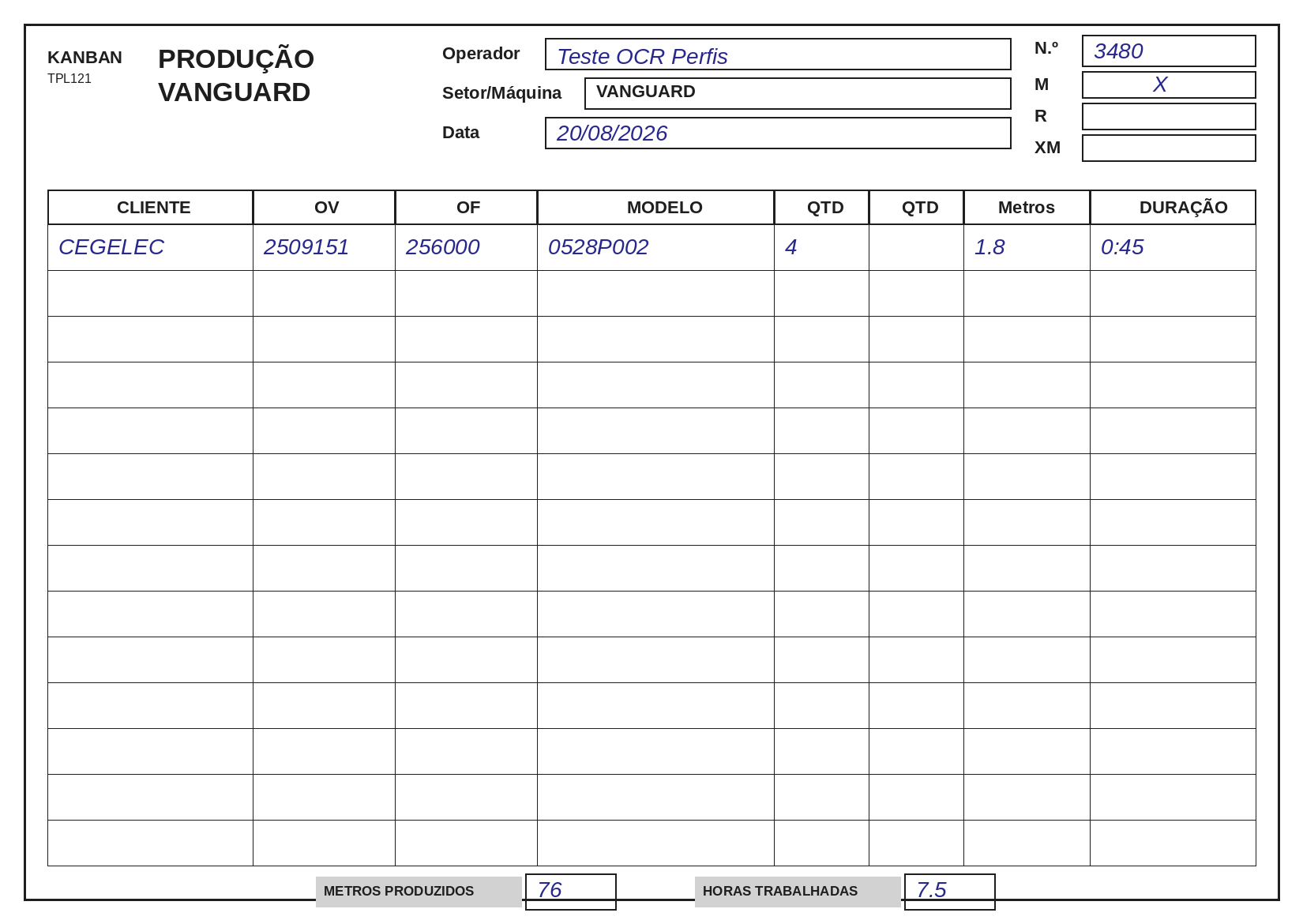Screen dimensions: 1303x924
Task: Select the Setor/Máquina field showing VANGUARD
Action: pos(798,93)
